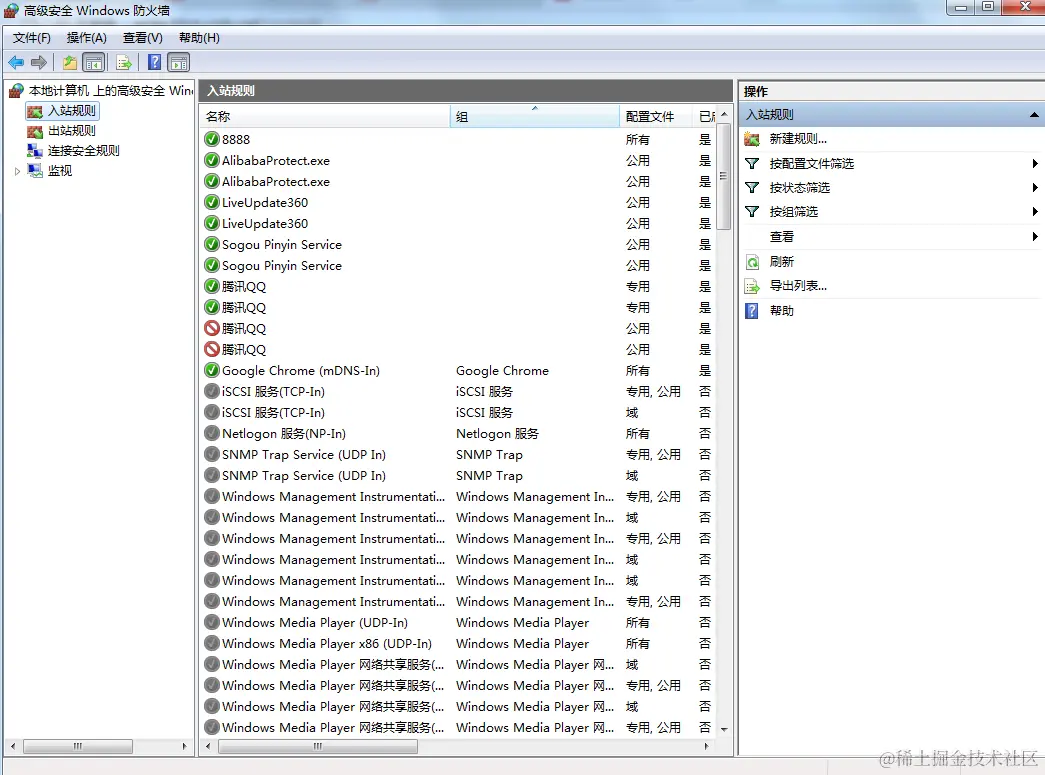Click the firewall app icon in title bar

11,11
